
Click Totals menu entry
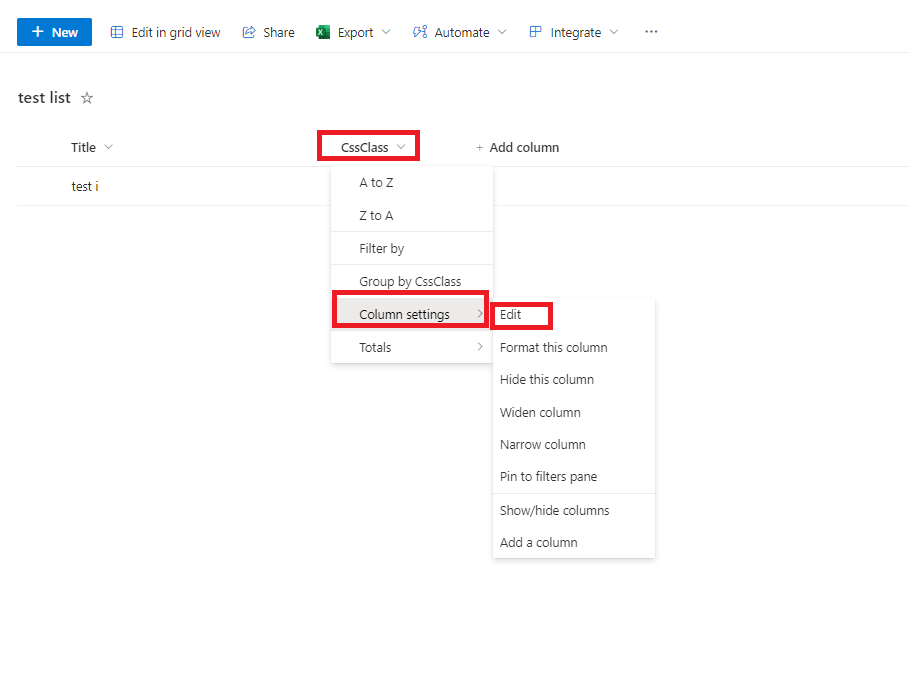pos(412,347)
